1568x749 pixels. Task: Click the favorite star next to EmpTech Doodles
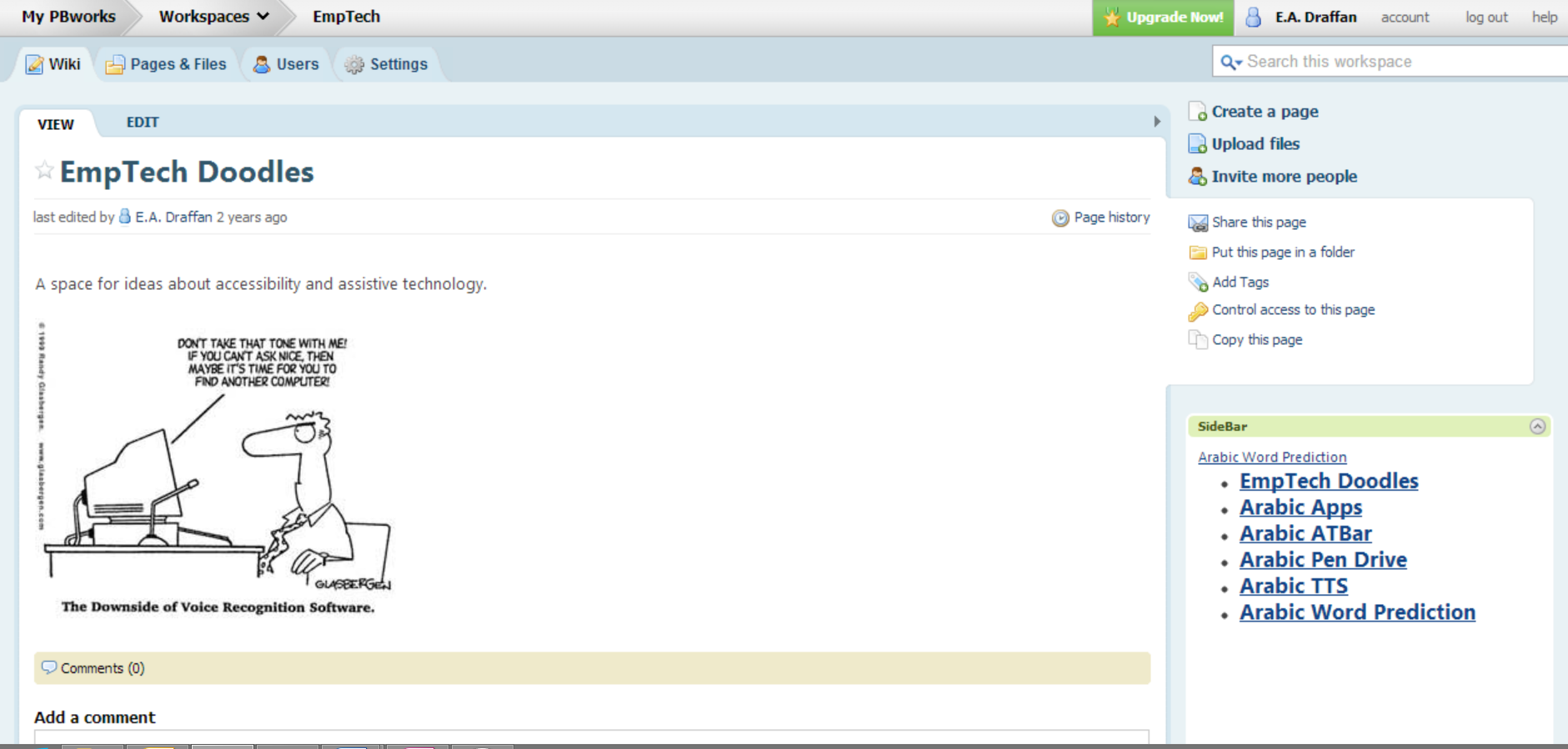click(x=44, y=171)
